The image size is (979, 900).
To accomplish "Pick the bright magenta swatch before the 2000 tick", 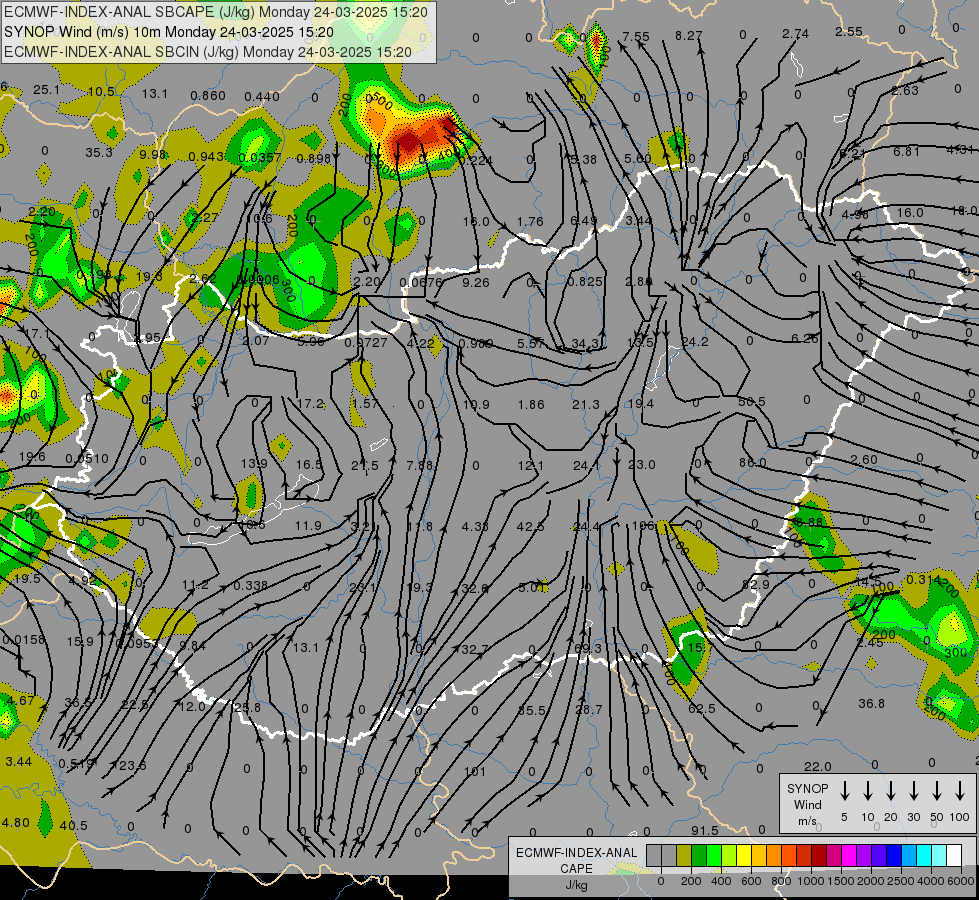I will tap(849, 856).
